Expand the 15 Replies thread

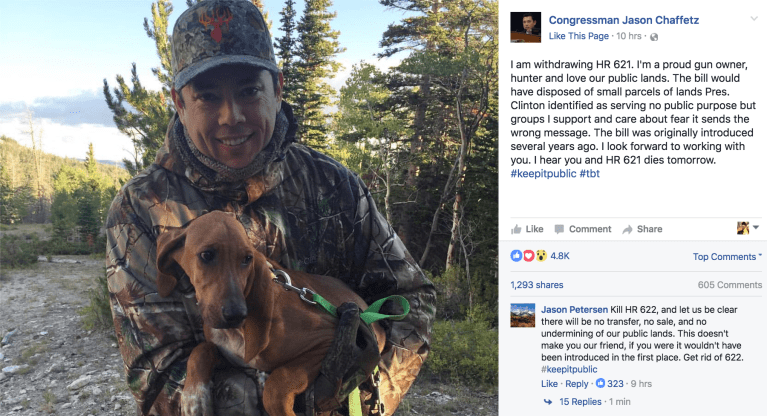tap(579, 402)
